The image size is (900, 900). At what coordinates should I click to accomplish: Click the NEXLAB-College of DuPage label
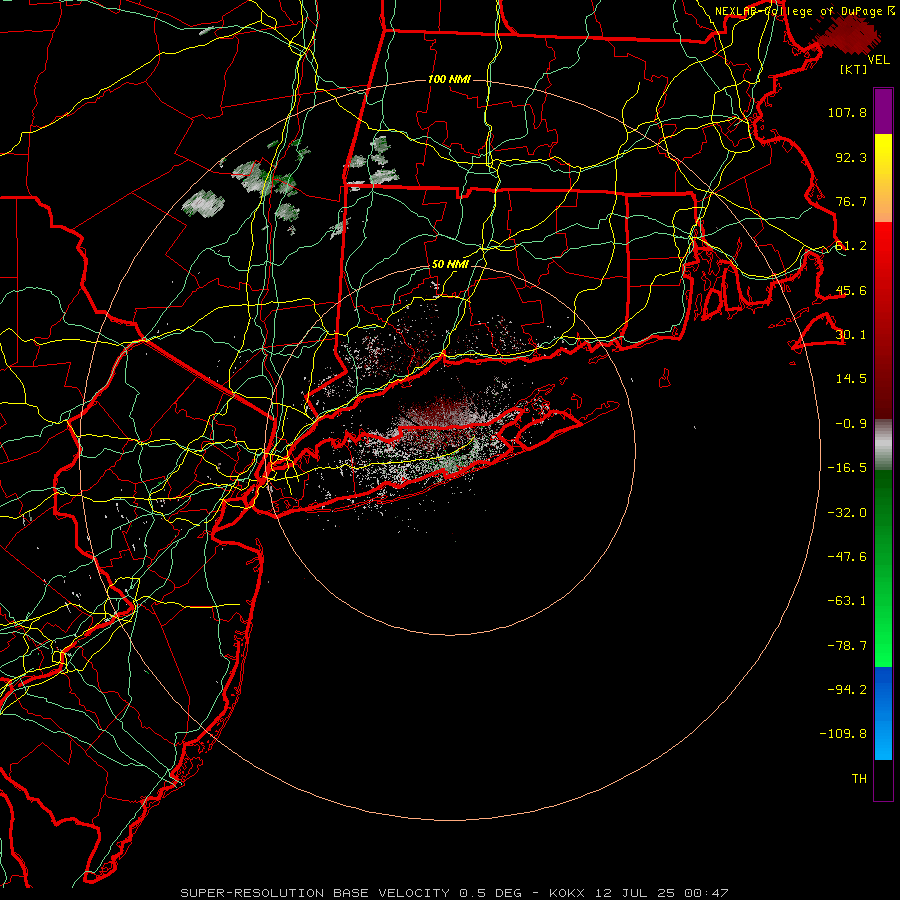tap(800, 11)
